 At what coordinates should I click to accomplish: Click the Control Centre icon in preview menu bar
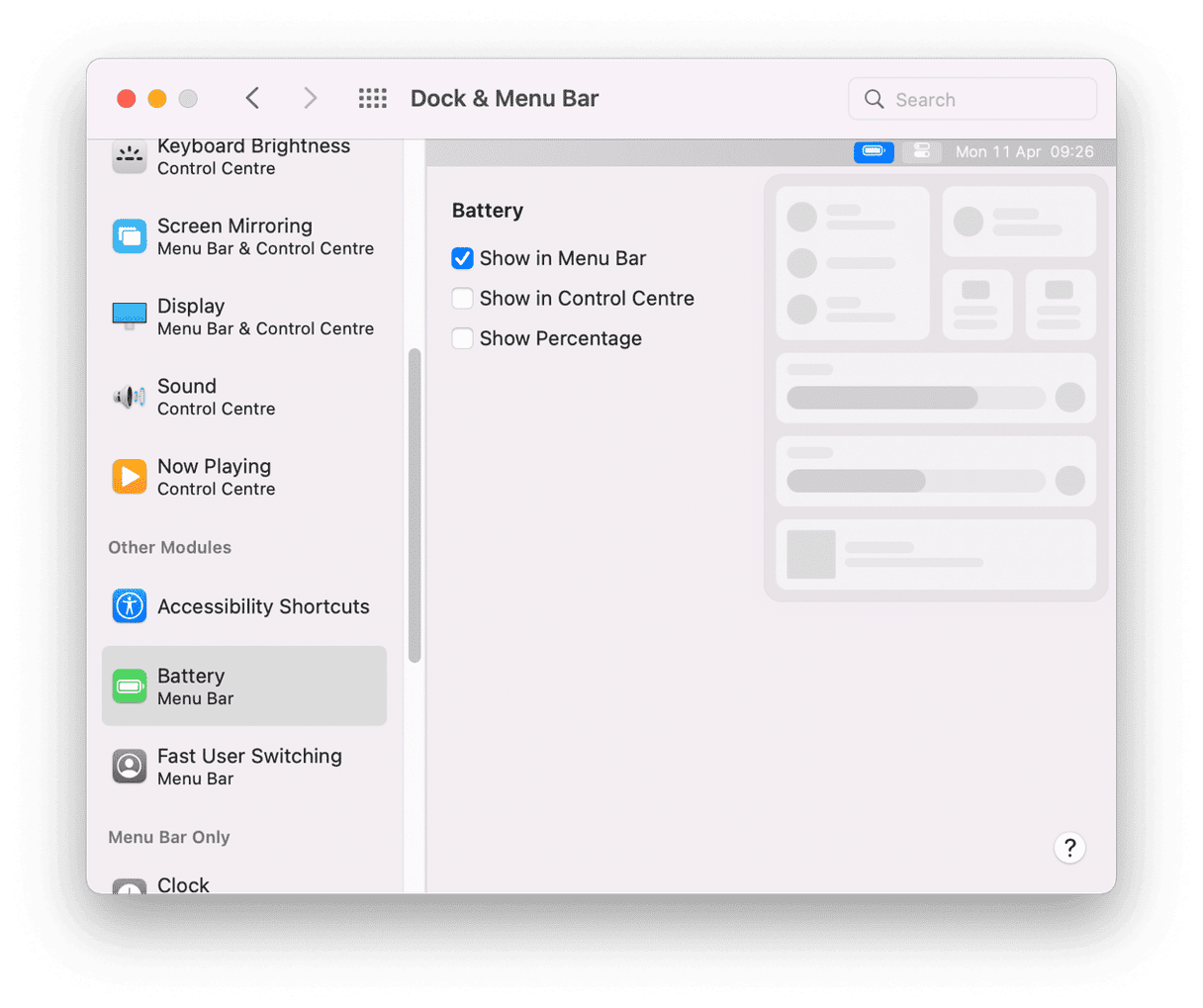click(x=921, y=151)
